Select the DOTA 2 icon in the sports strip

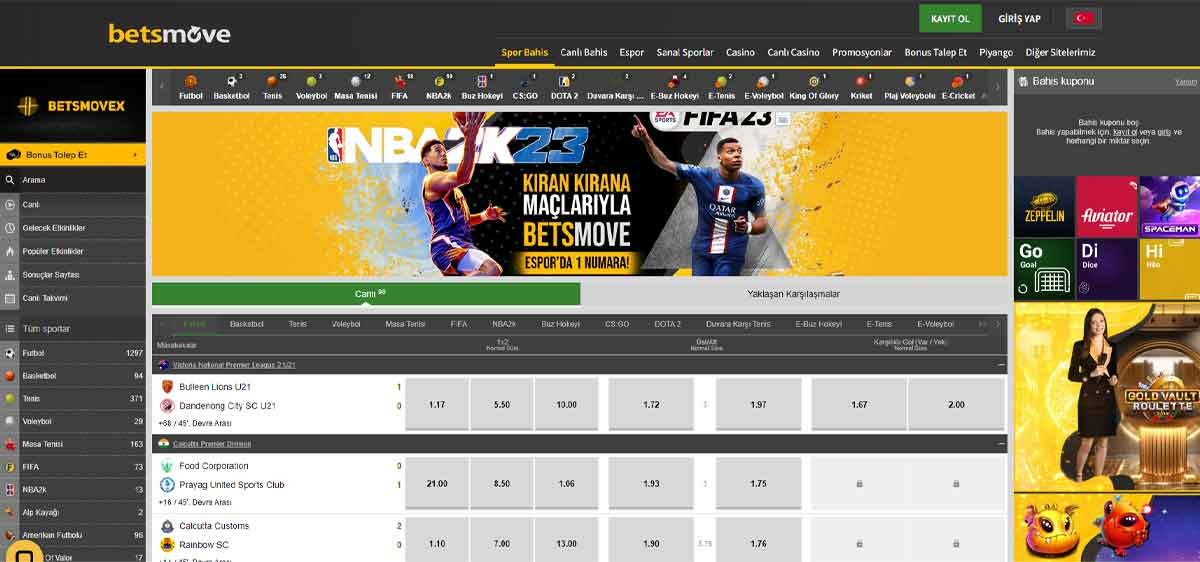coord(564,87)
